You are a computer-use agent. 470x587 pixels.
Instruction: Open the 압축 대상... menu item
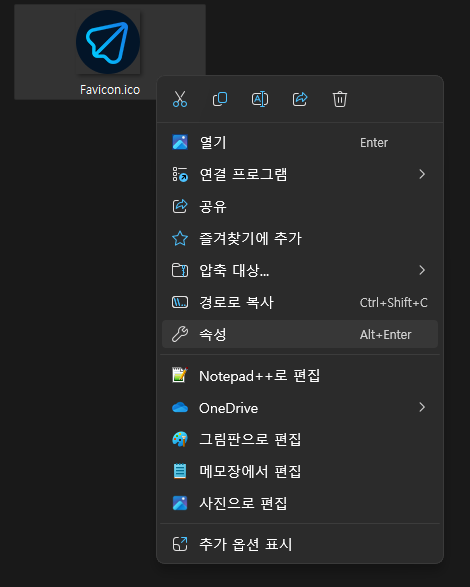click(x=300, y=270)
